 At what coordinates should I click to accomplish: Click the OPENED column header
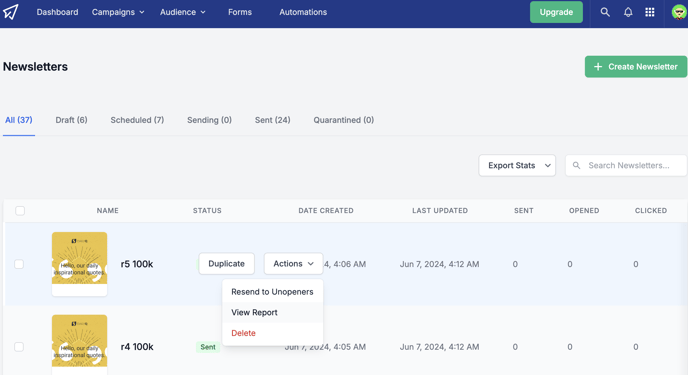584,211
